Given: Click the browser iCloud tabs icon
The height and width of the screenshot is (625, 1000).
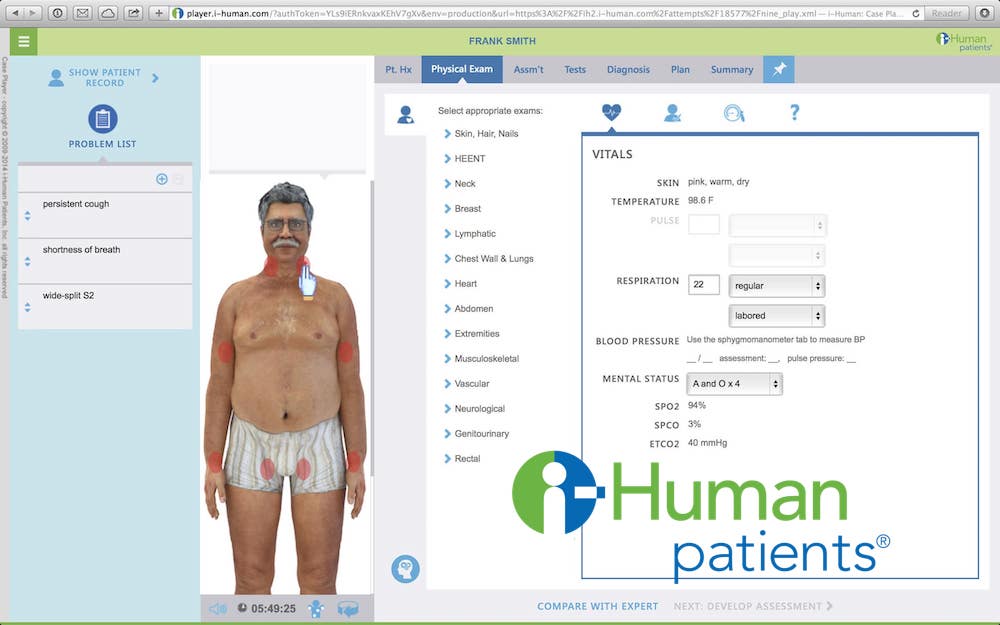Looking at the screenshot, I should coord(108,13).
